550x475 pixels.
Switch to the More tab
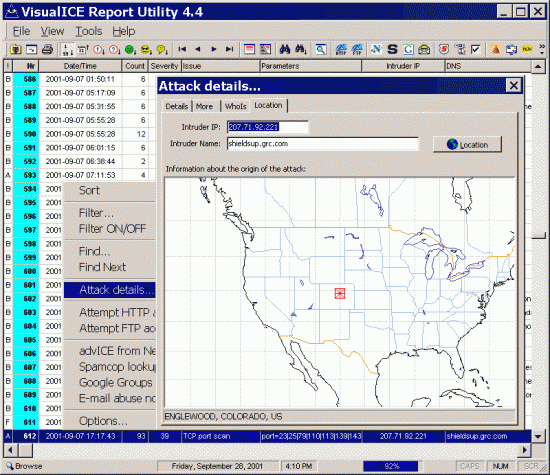[204, 106]
